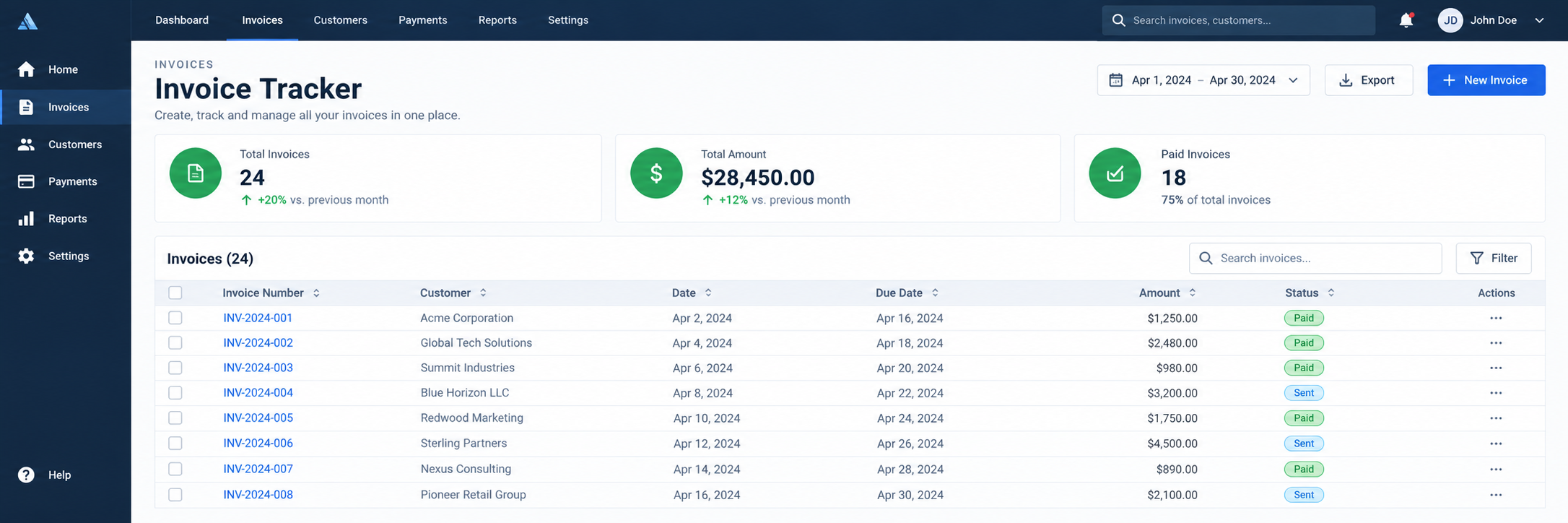Click the Apr 28, 2024 due date cell
This screenshot has width=1568, height=523.
pyautogui.click(x=910, y=470)
